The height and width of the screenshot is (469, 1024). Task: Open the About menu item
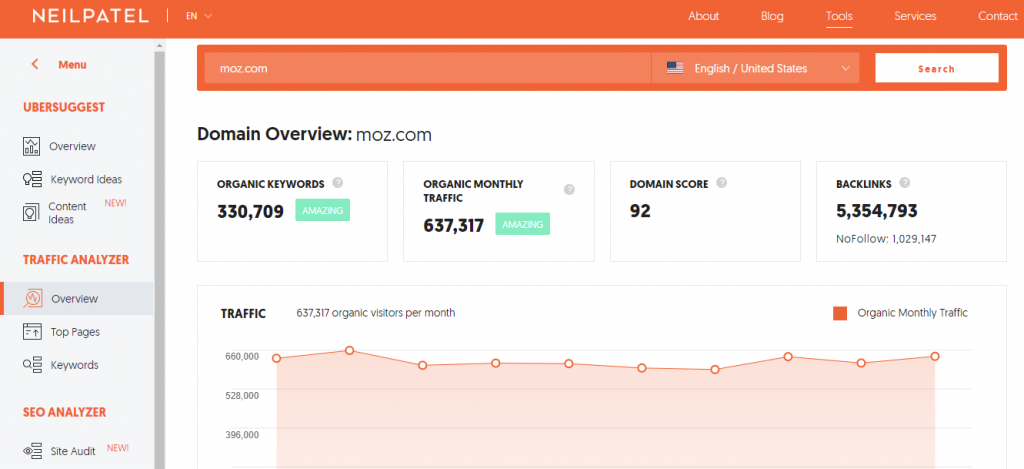pos(703,16)
